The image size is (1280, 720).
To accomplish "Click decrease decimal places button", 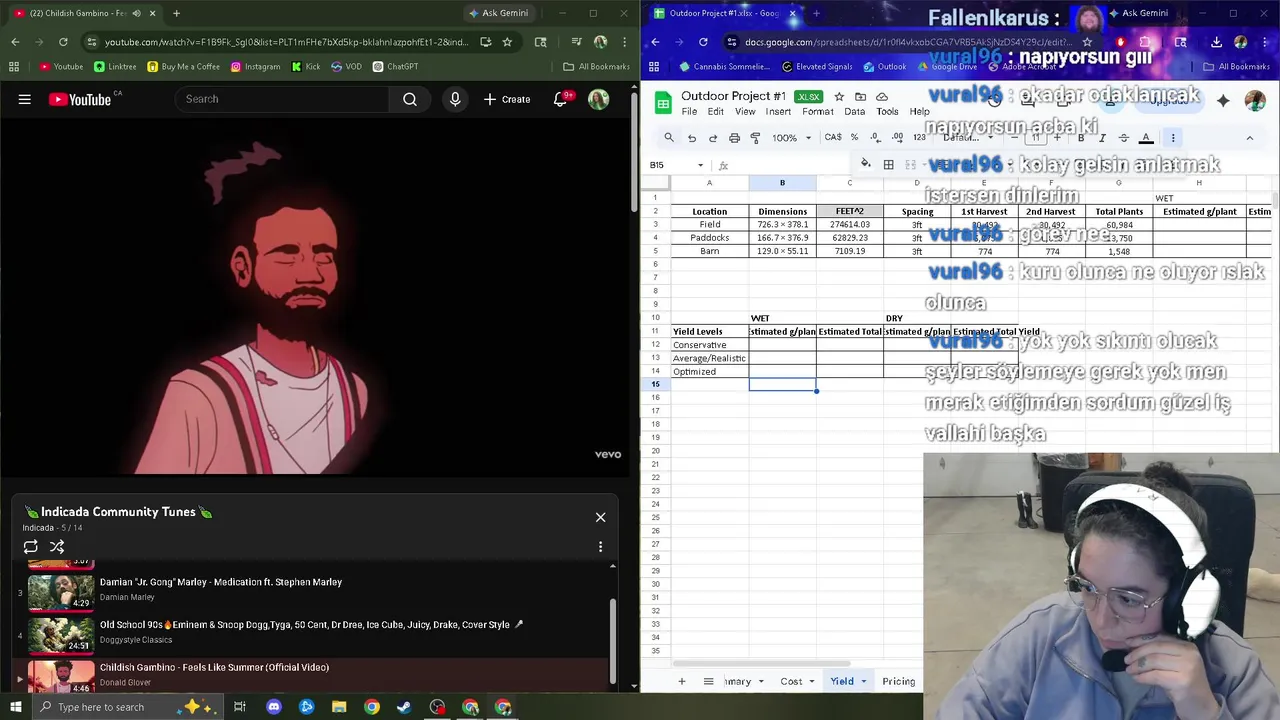I will [875, 138].
